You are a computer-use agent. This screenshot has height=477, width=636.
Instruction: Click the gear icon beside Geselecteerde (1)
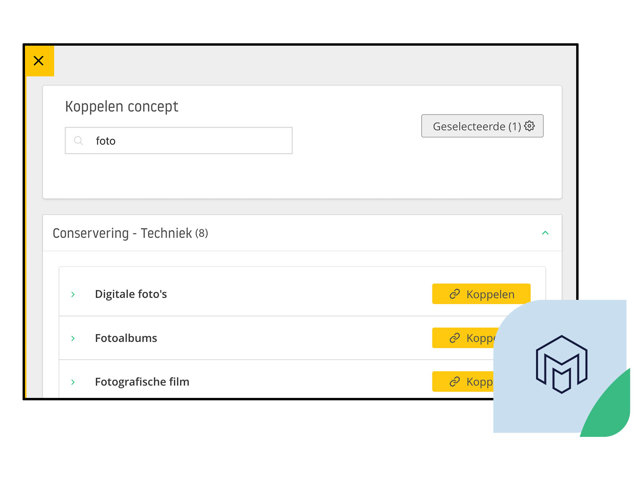coord(530,127)
